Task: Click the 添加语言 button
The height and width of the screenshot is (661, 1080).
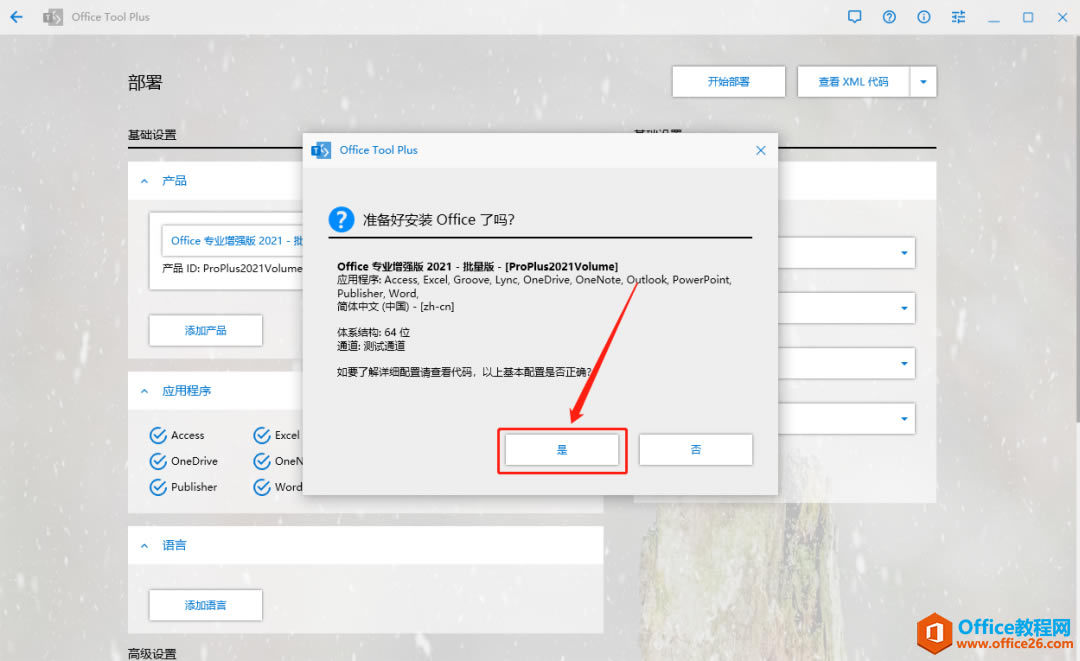Action: coord(205,605)
